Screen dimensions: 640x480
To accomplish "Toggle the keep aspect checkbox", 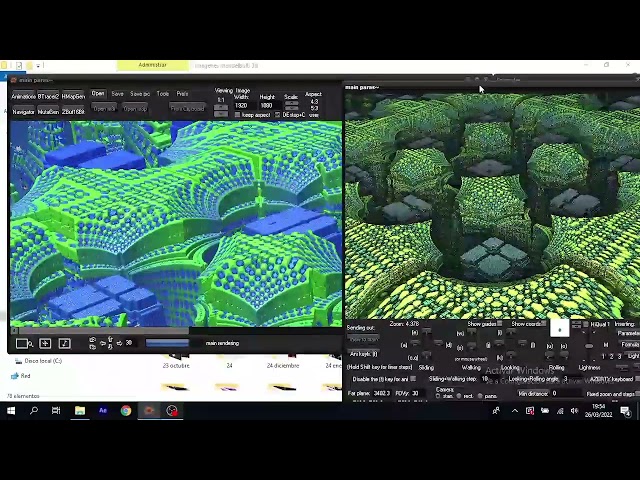I will (x=237, y=115).
